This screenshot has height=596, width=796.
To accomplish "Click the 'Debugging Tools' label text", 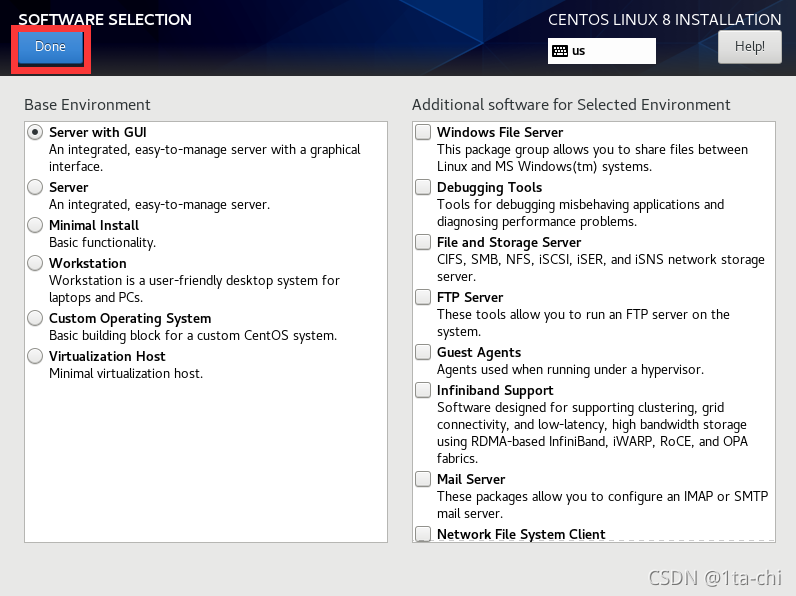I will tap(489, 188).
